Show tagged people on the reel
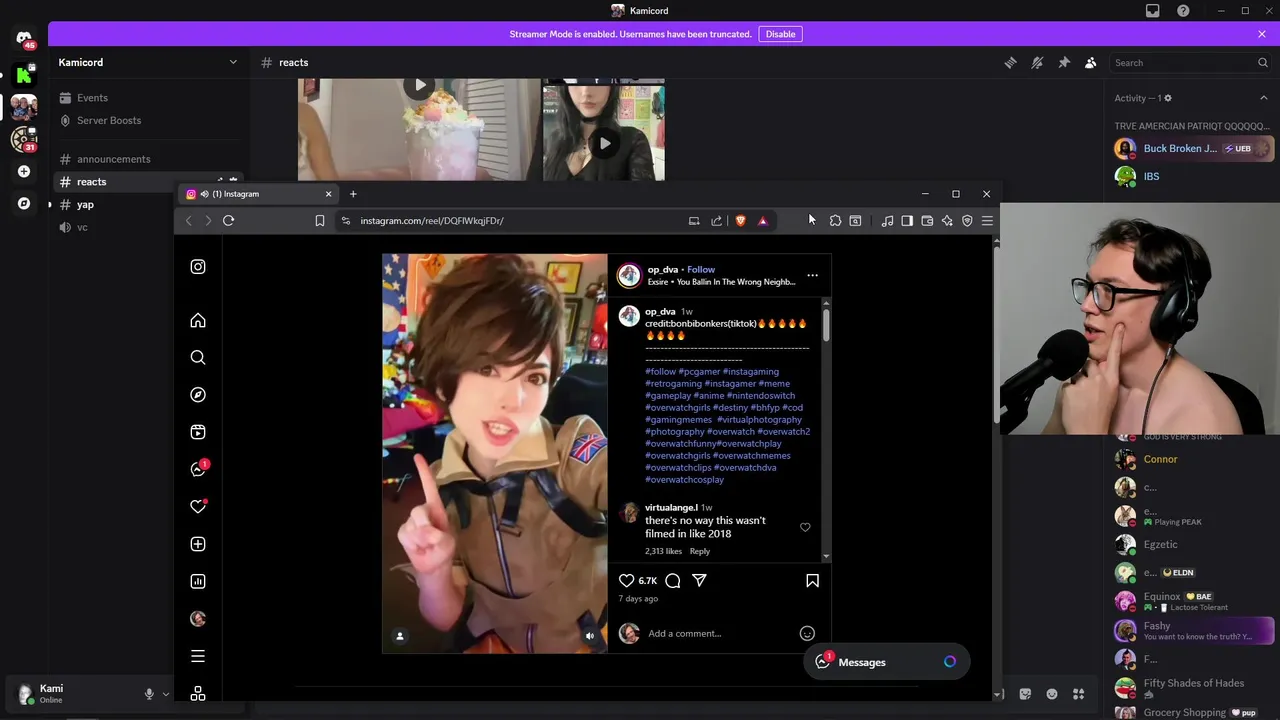 coord(400,636)
